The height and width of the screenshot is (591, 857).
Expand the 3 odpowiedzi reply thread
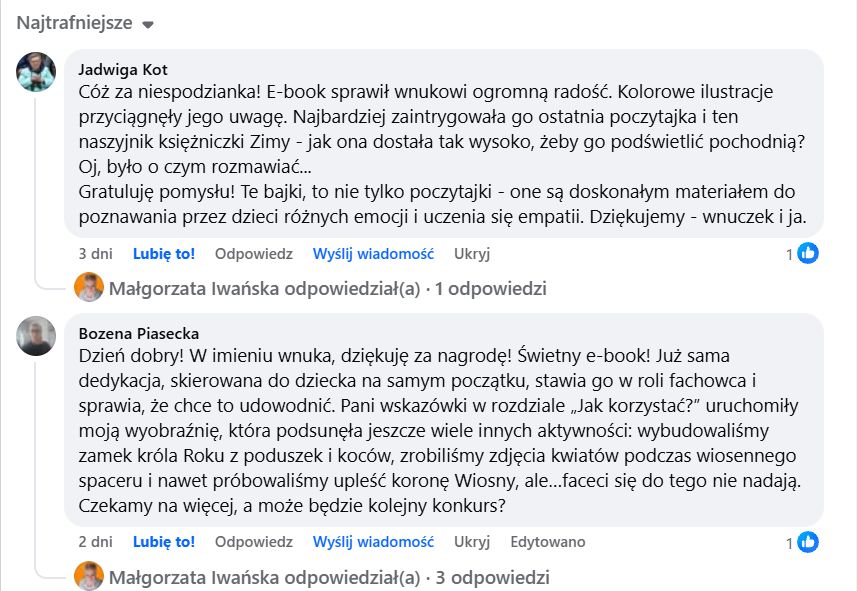click(329, 577)
